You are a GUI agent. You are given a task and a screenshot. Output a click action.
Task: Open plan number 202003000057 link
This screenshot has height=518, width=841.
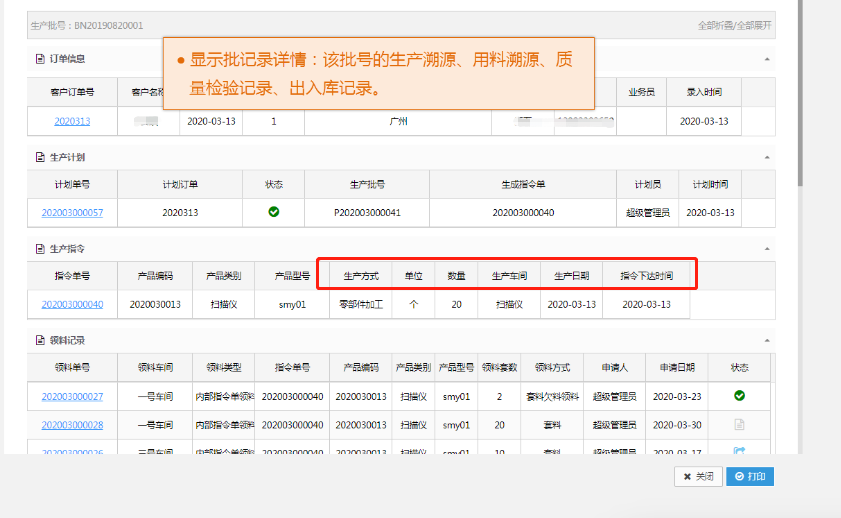(x=72, y=212)
